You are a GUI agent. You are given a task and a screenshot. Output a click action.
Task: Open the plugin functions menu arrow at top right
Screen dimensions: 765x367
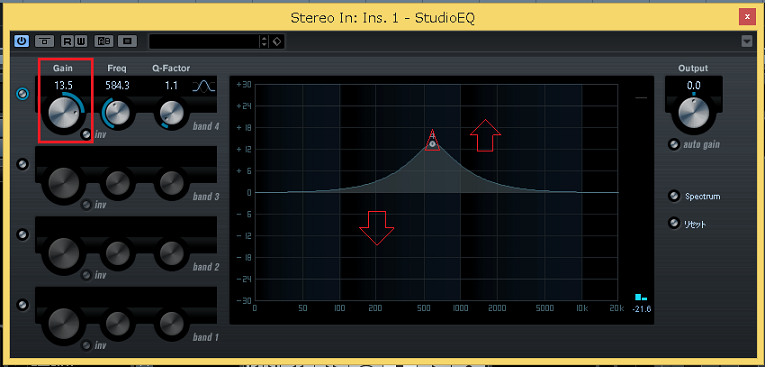pyautogui.click(x=747, y=41)
